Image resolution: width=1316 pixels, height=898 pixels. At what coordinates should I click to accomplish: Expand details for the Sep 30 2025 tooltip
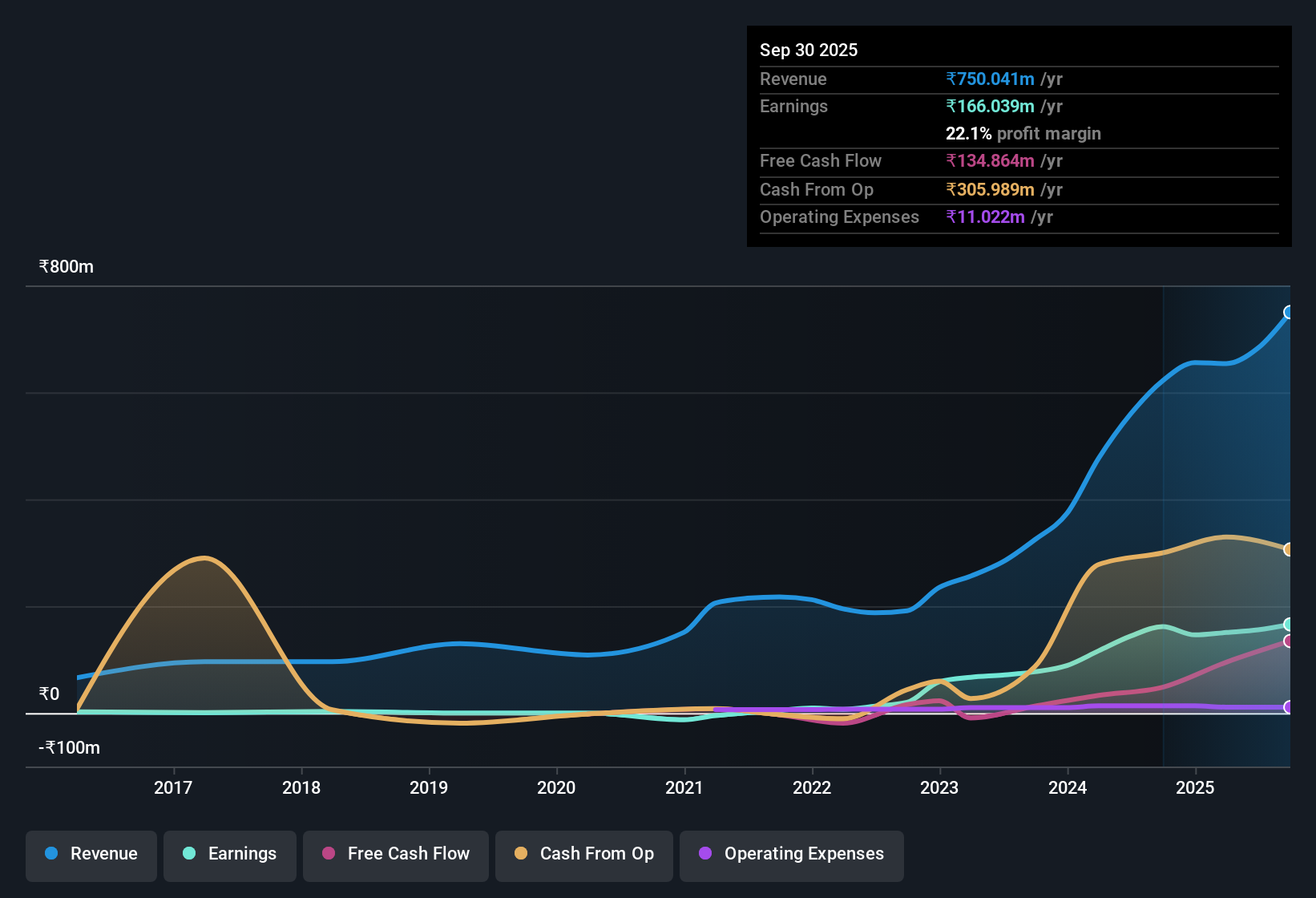point(809,50)
